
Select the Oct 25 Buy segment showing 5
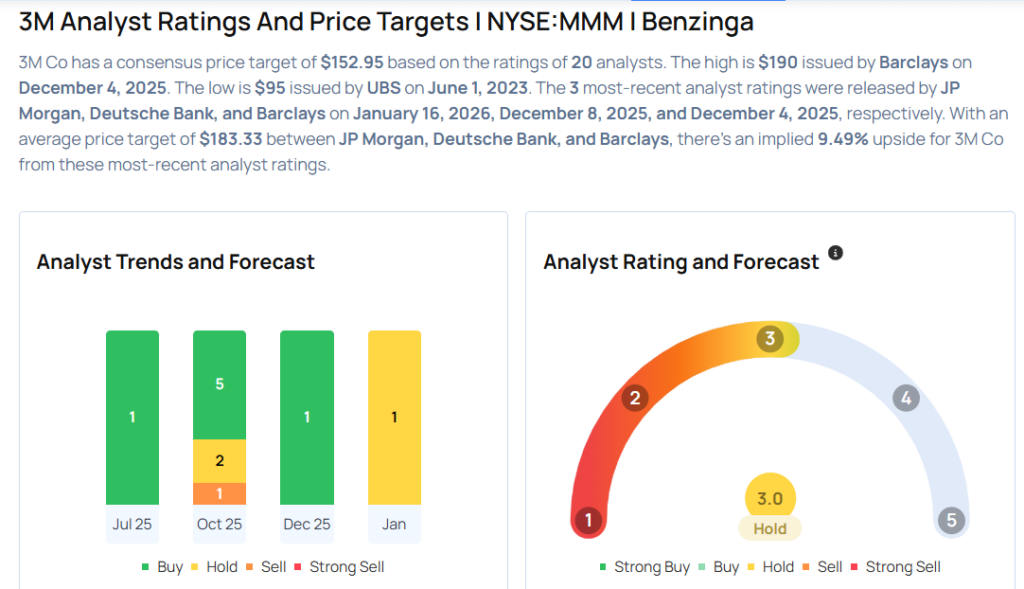click(x=219, y=385)
